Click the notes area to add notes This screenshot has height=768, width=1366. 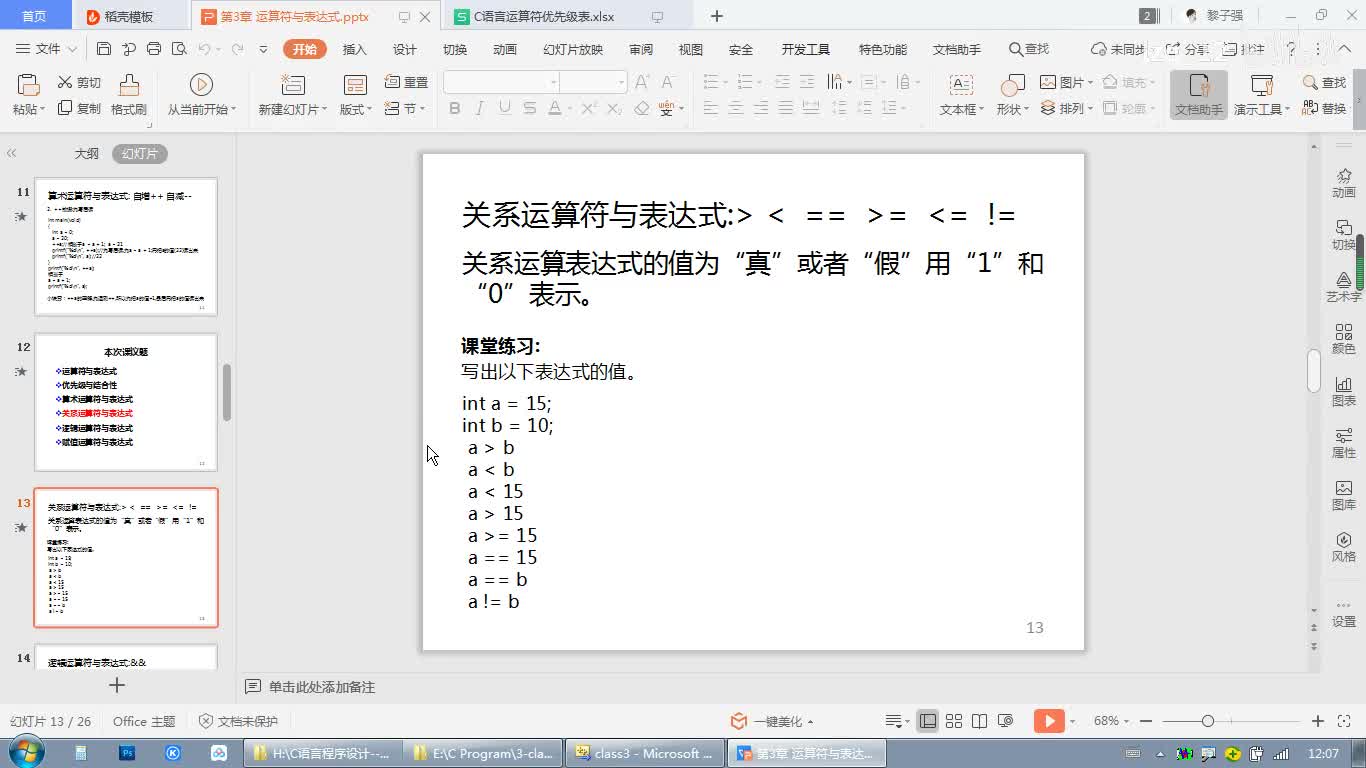322,687
